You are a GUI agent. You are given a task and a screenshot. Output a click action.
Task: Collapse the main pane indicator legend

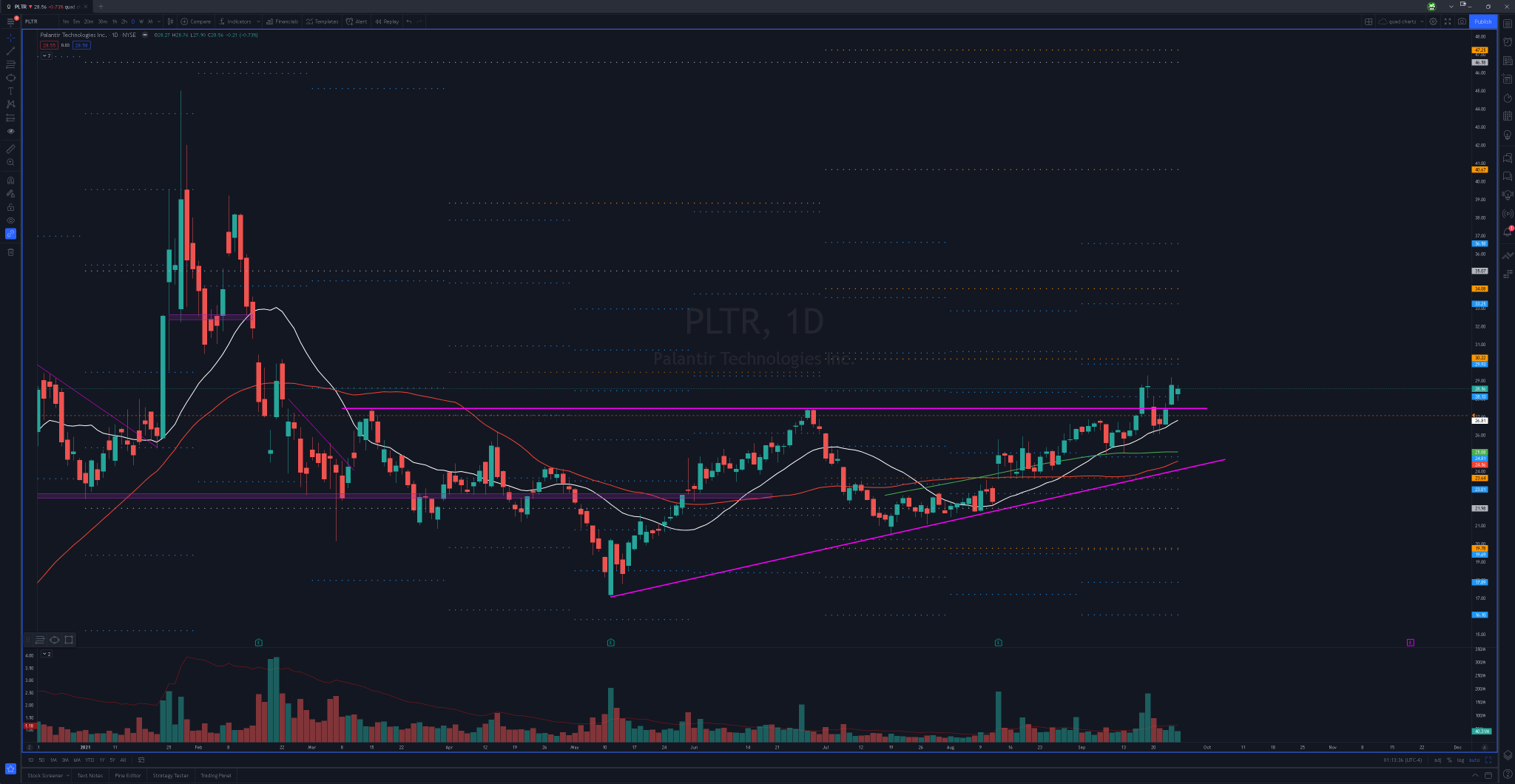[46, 55]
